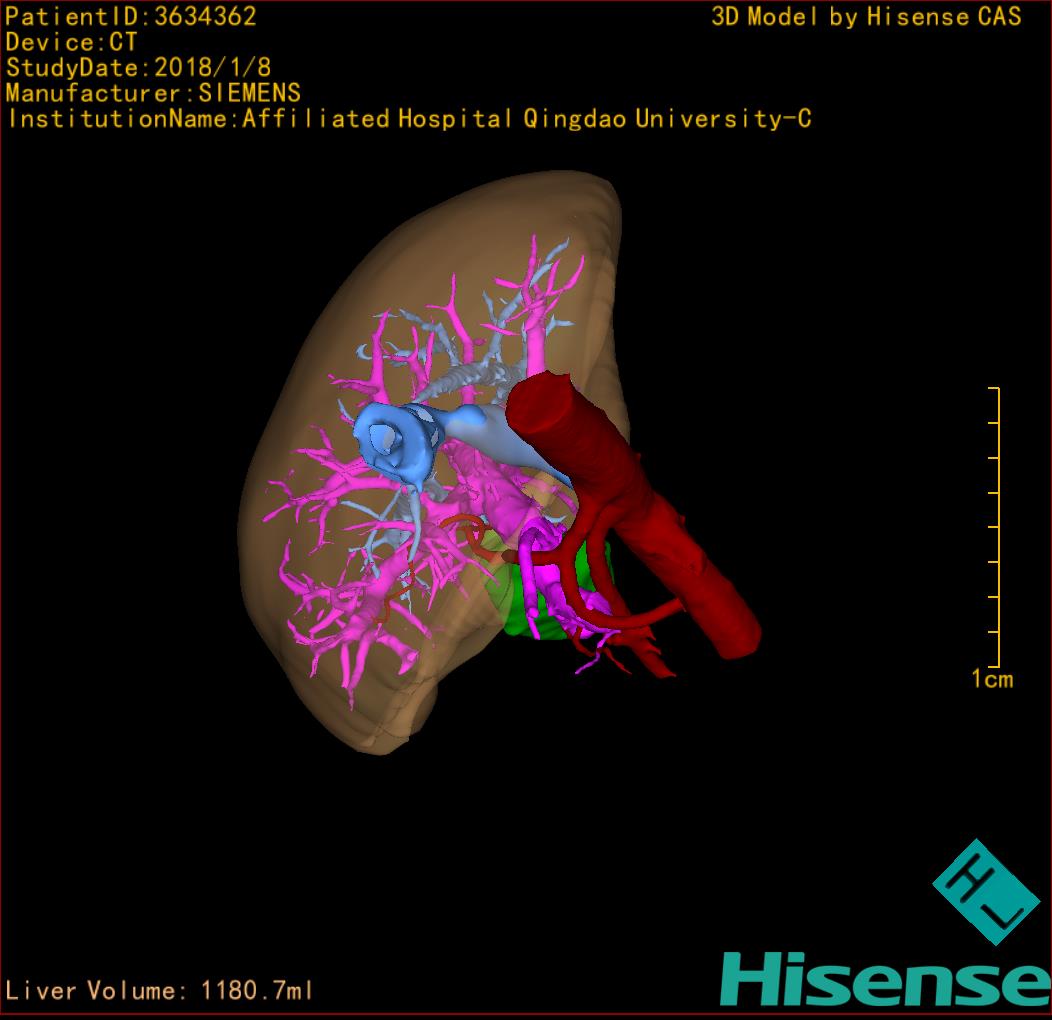Click the Device:CT label
The width and height of the screenshot is (1052, 1020).
(71, 42)
